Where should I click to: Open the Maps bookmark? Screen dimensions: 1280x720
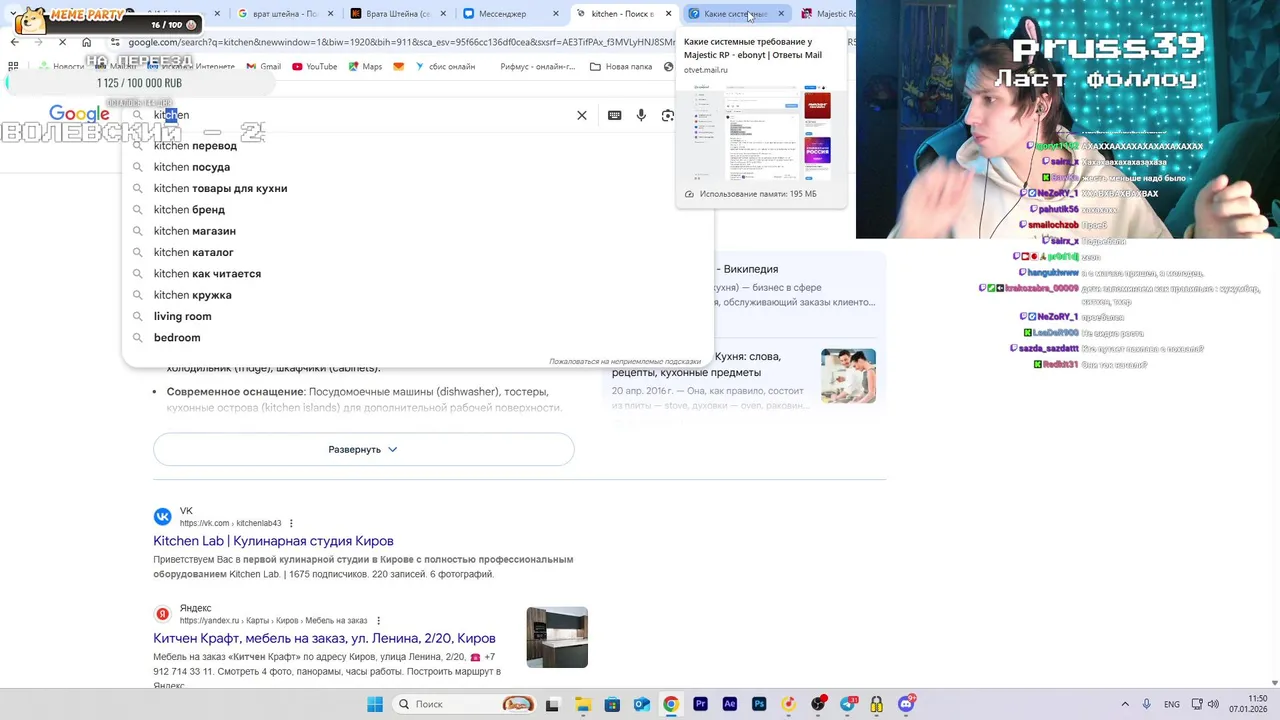(x=365, y=66)
